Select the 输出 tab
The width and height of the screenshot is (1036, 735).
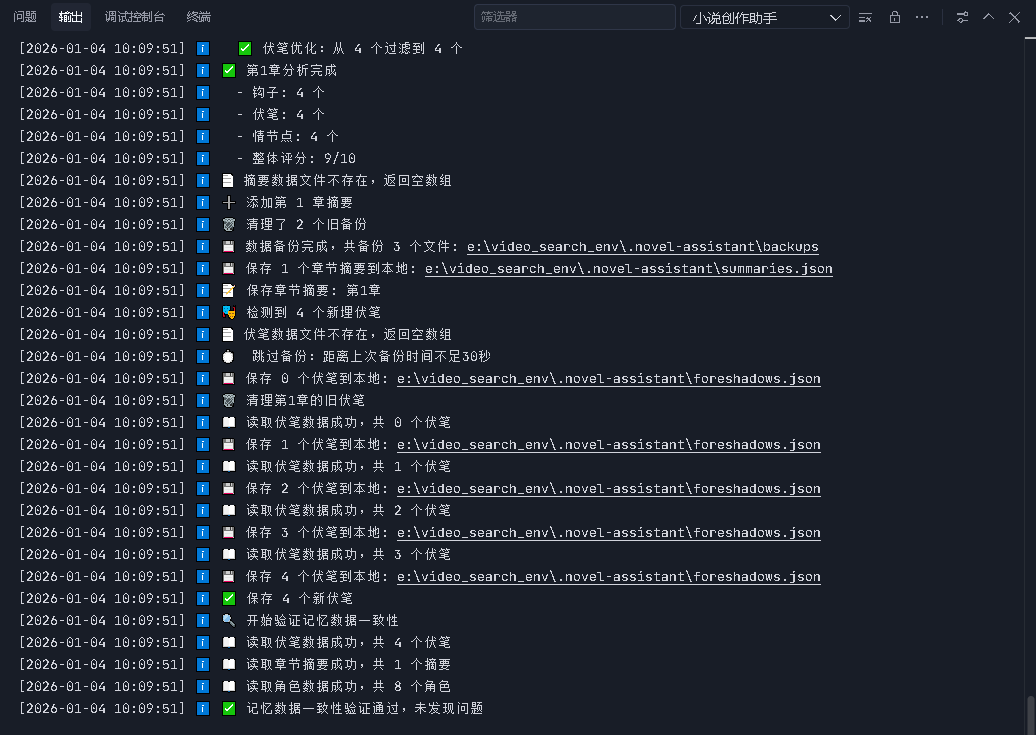(x=71, y=17)
